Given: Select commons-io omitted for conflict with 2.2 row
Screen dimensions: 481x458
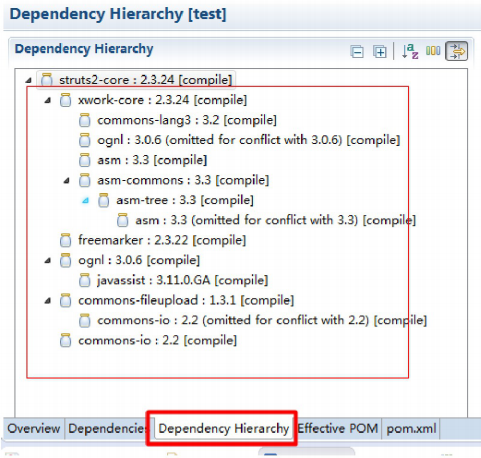Looking at the screenshot, I should coord(252,321).
